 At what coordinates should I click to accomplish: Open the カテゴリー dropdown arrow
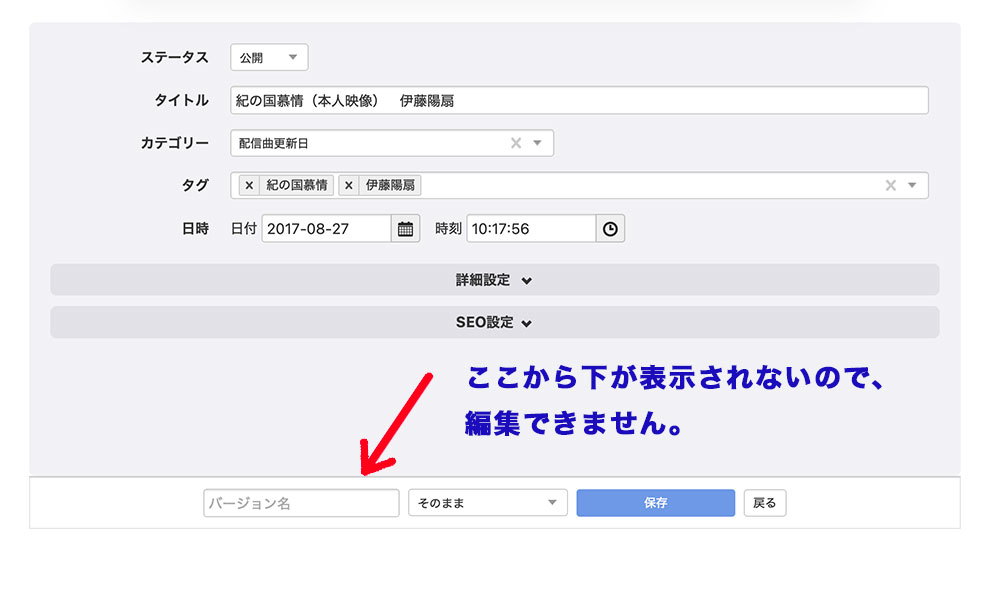[537, 143]
